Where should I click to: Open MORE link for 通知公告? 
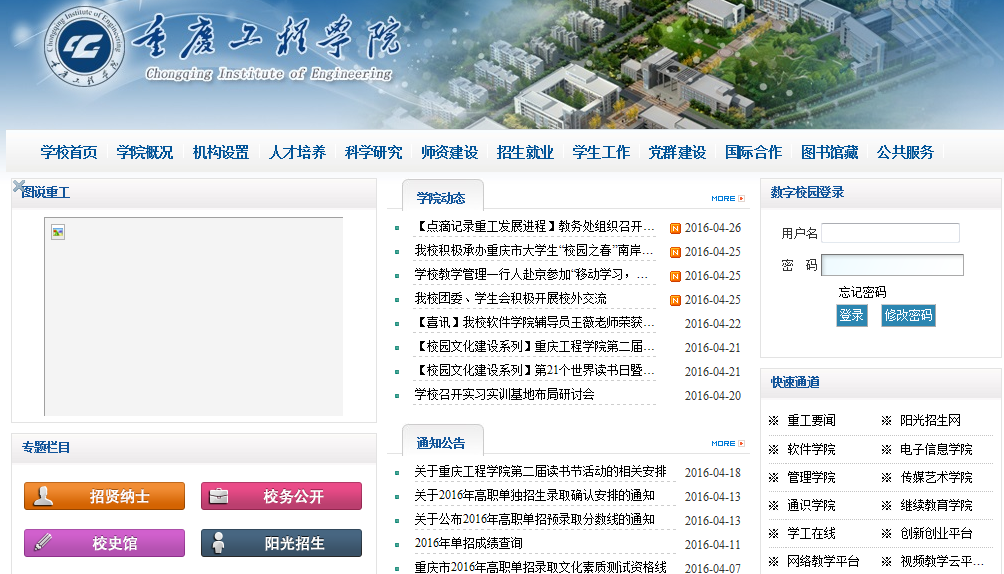click(x=727, y=443)
